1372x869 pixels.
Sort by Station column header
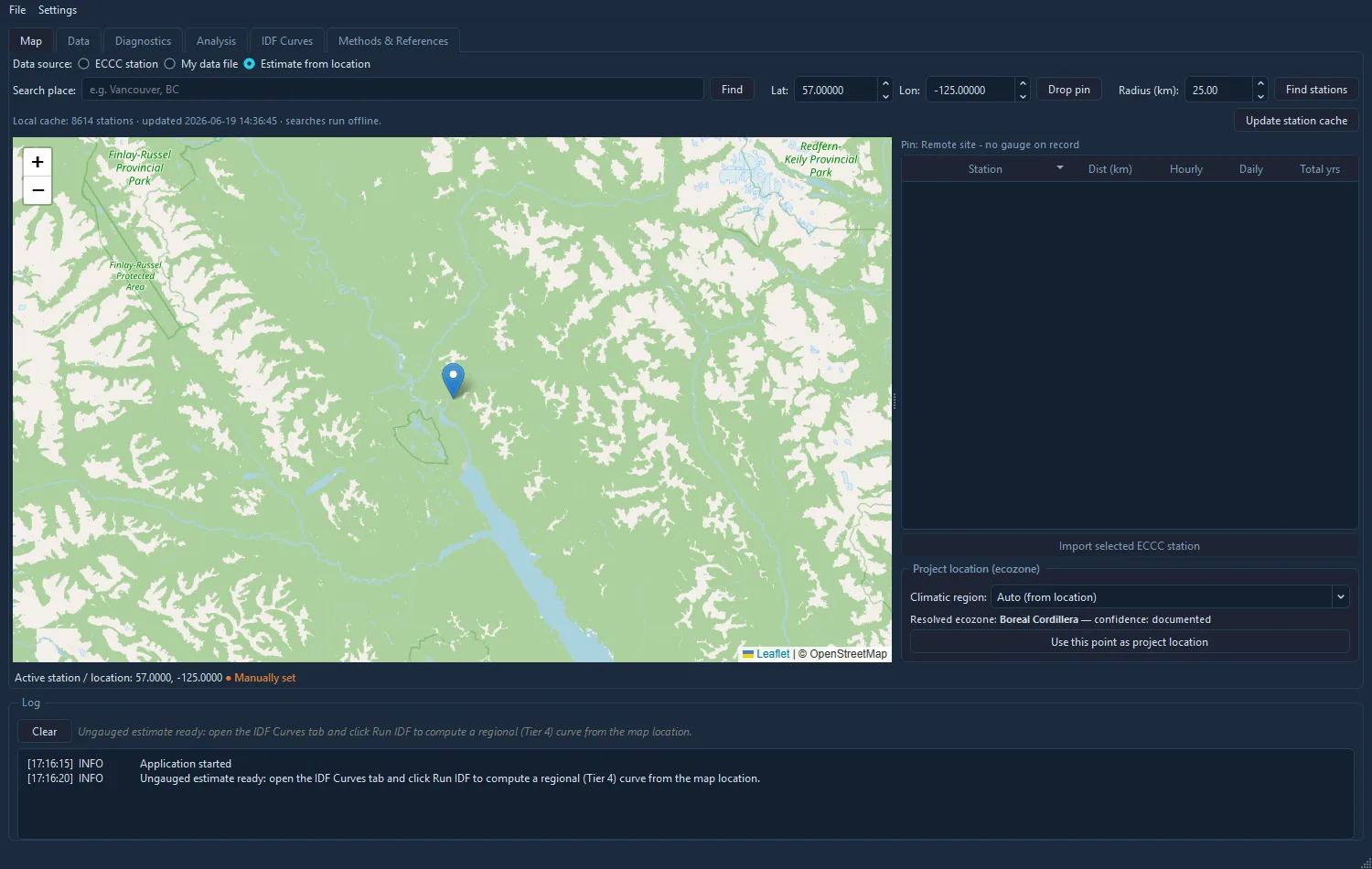(x=985, y=169)
